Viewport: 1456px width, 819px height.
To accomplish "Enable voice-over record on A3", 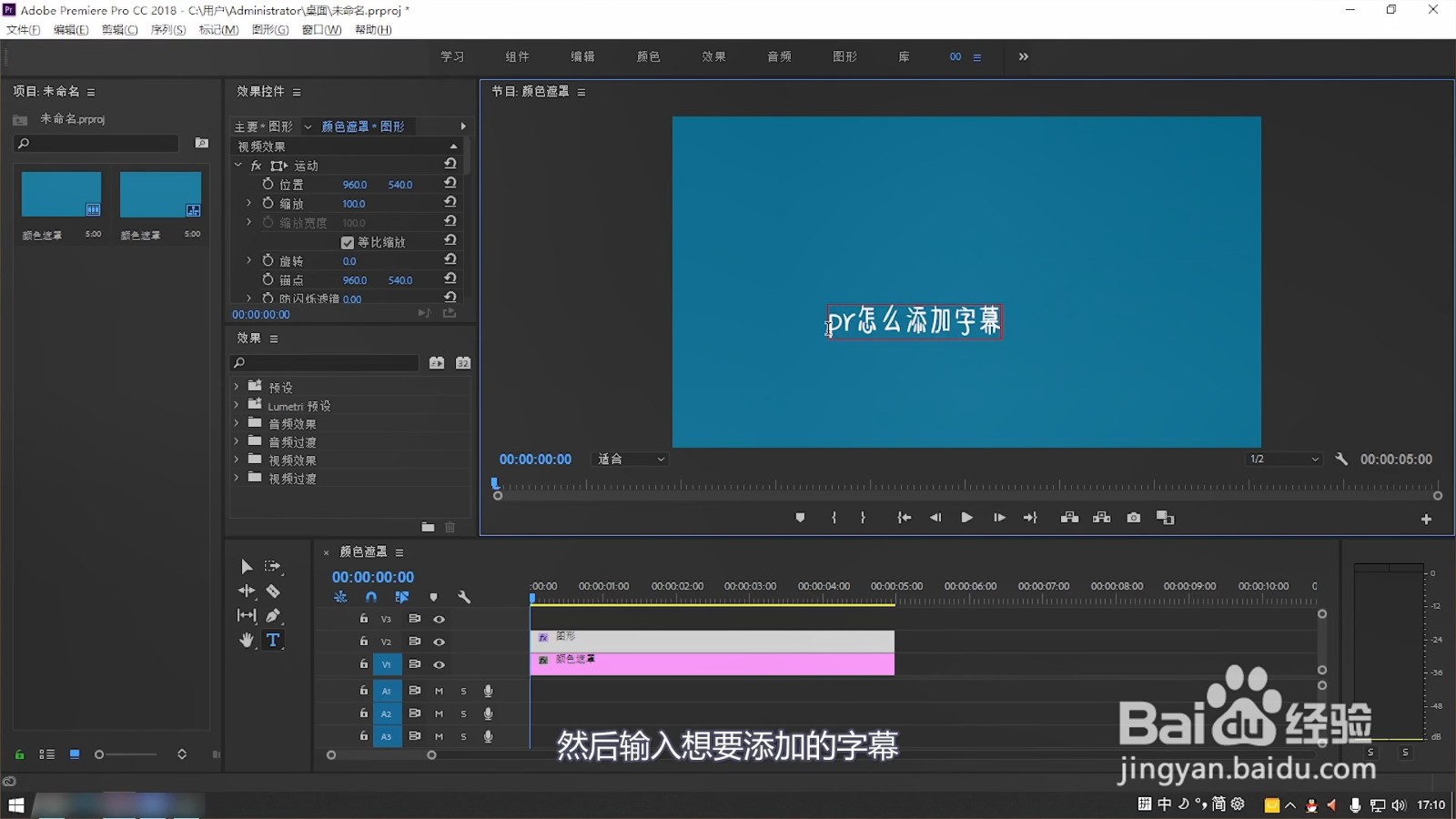I will point(489,736).
